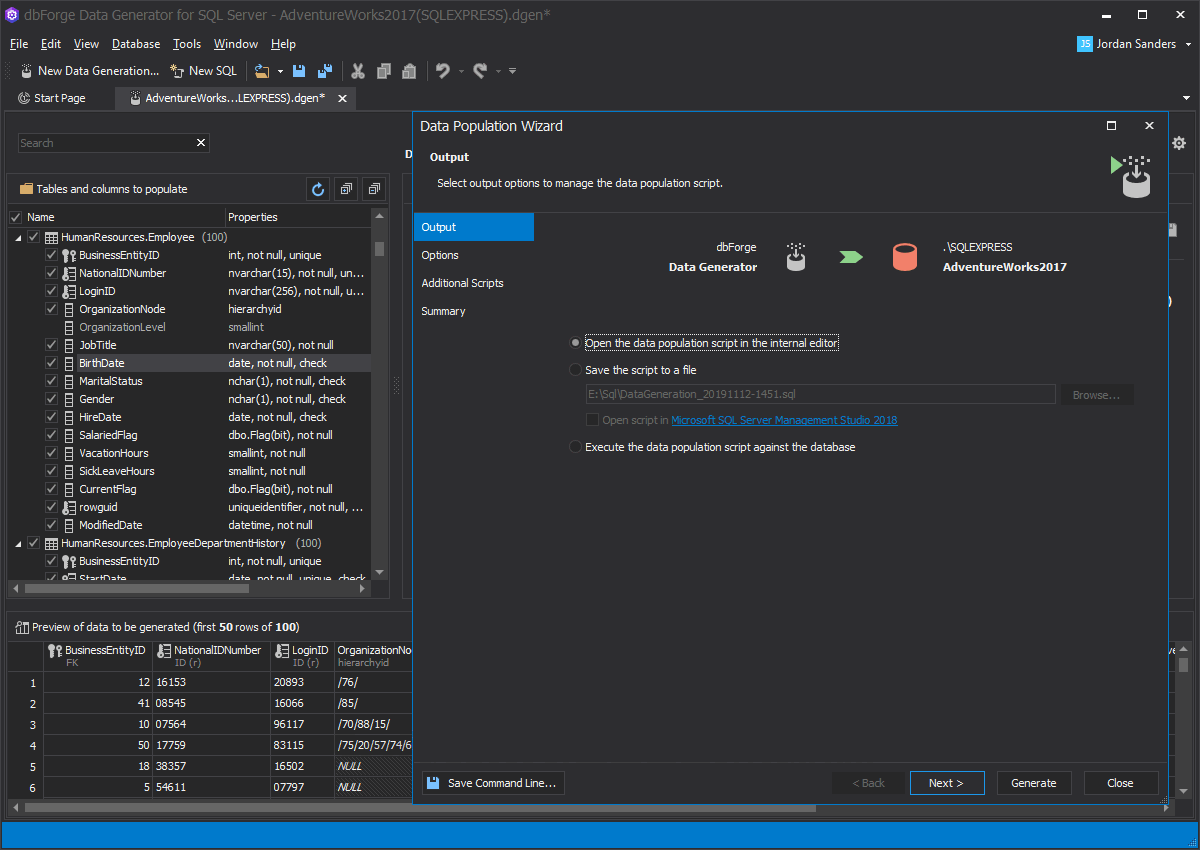Click the Refresh icon in tables panel
Viewport: 1200px width, 850px height.
(318, 189)
